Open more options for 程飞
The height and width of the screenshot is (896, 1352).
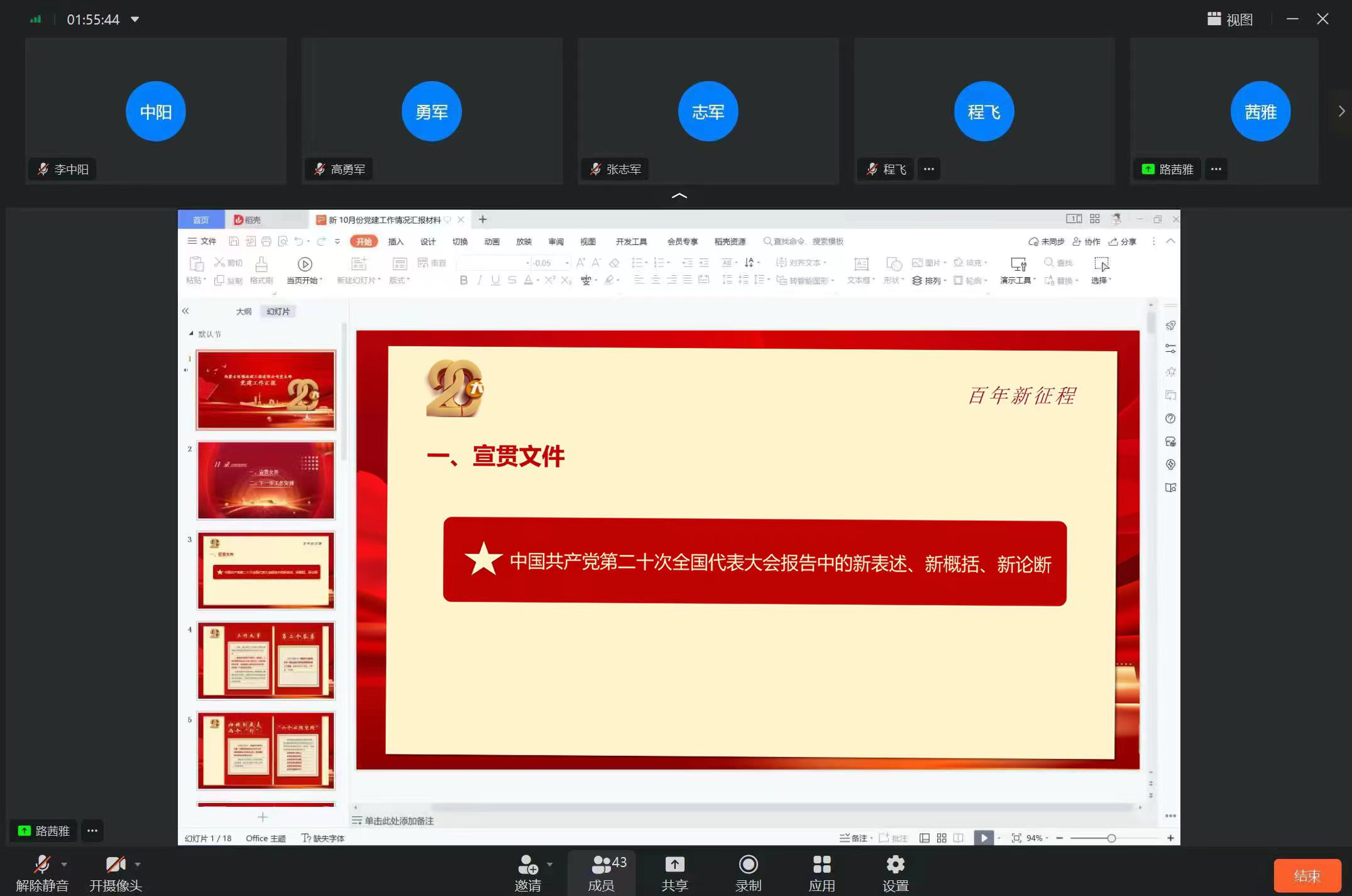click(929, 169)
